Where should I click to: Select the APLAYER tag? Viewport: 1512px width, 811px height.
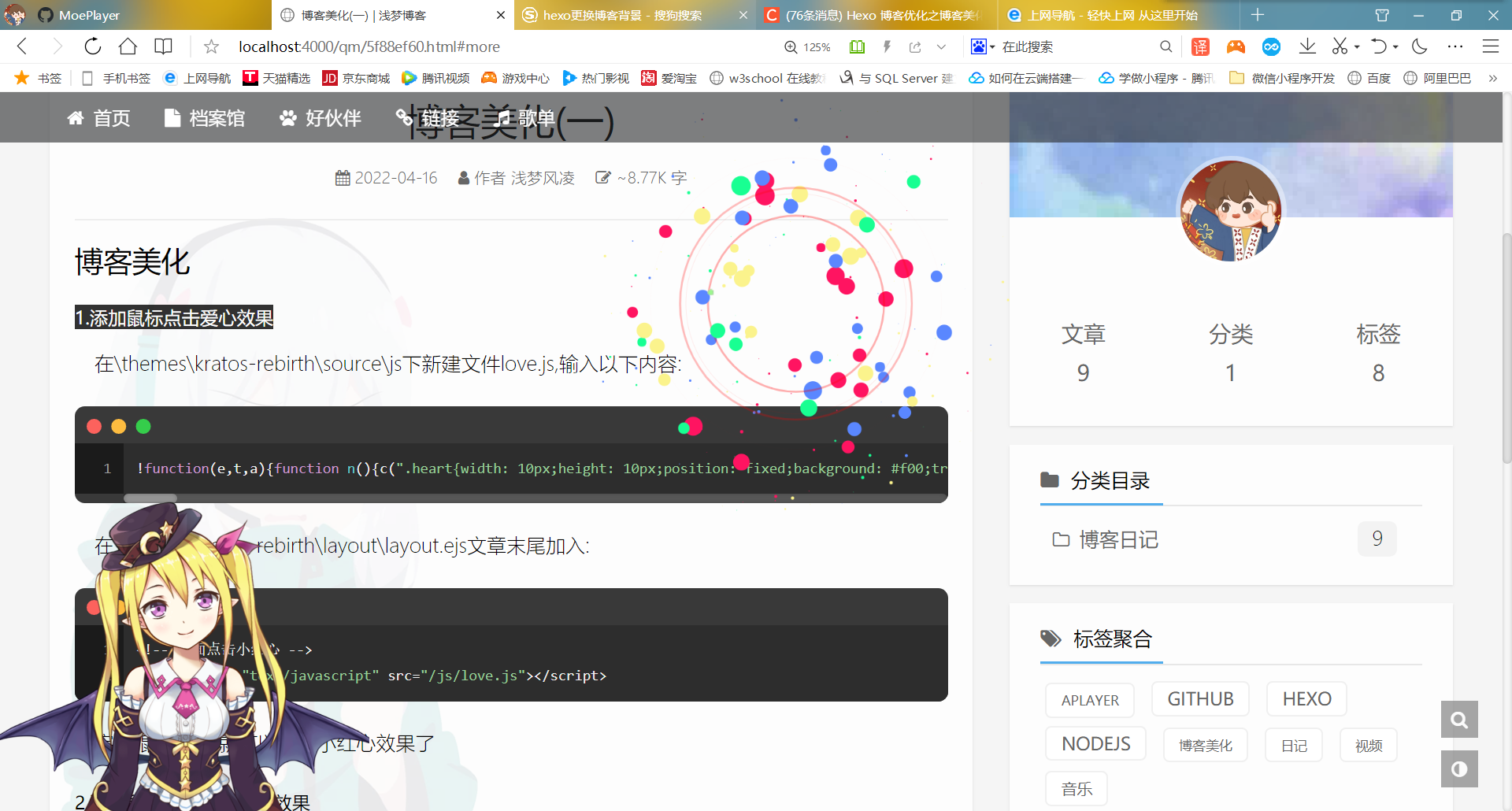[x=1090, y=700]
